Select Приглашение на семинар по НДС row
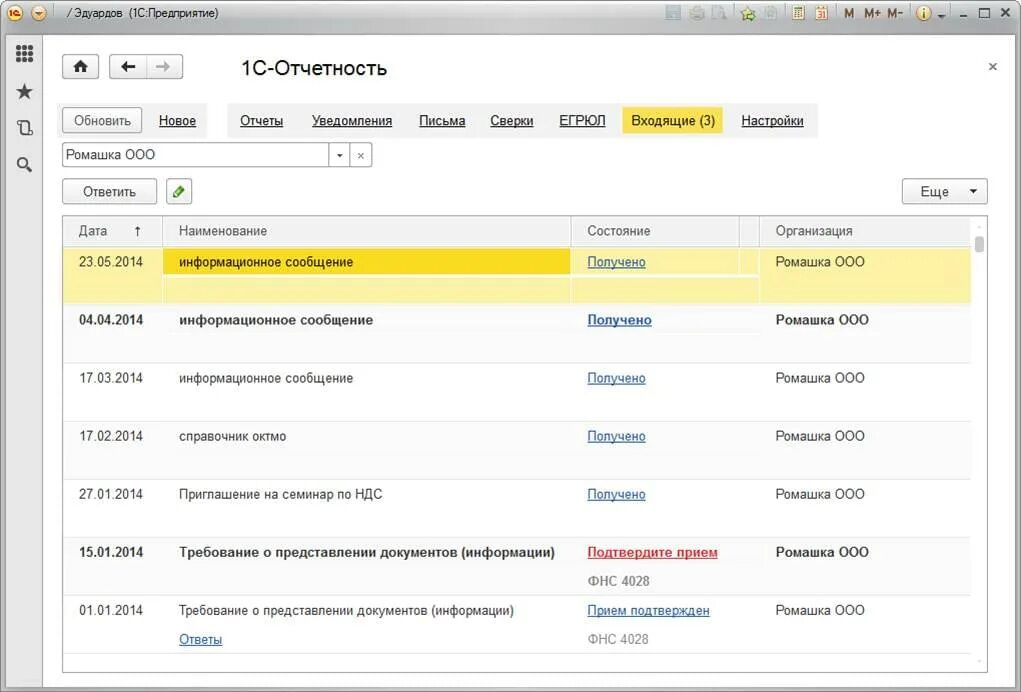 (281, 494)
